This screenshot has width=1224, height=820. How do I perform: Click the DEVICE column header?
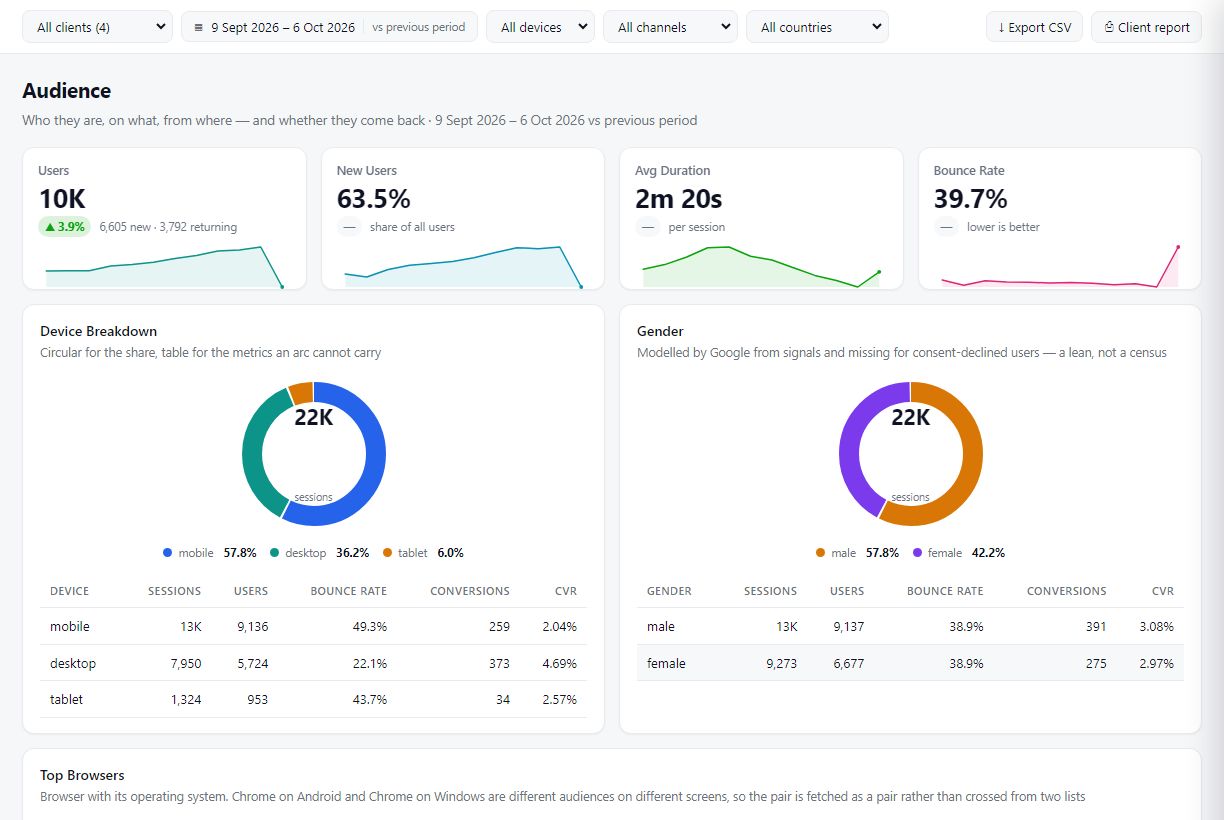[70, 591]
